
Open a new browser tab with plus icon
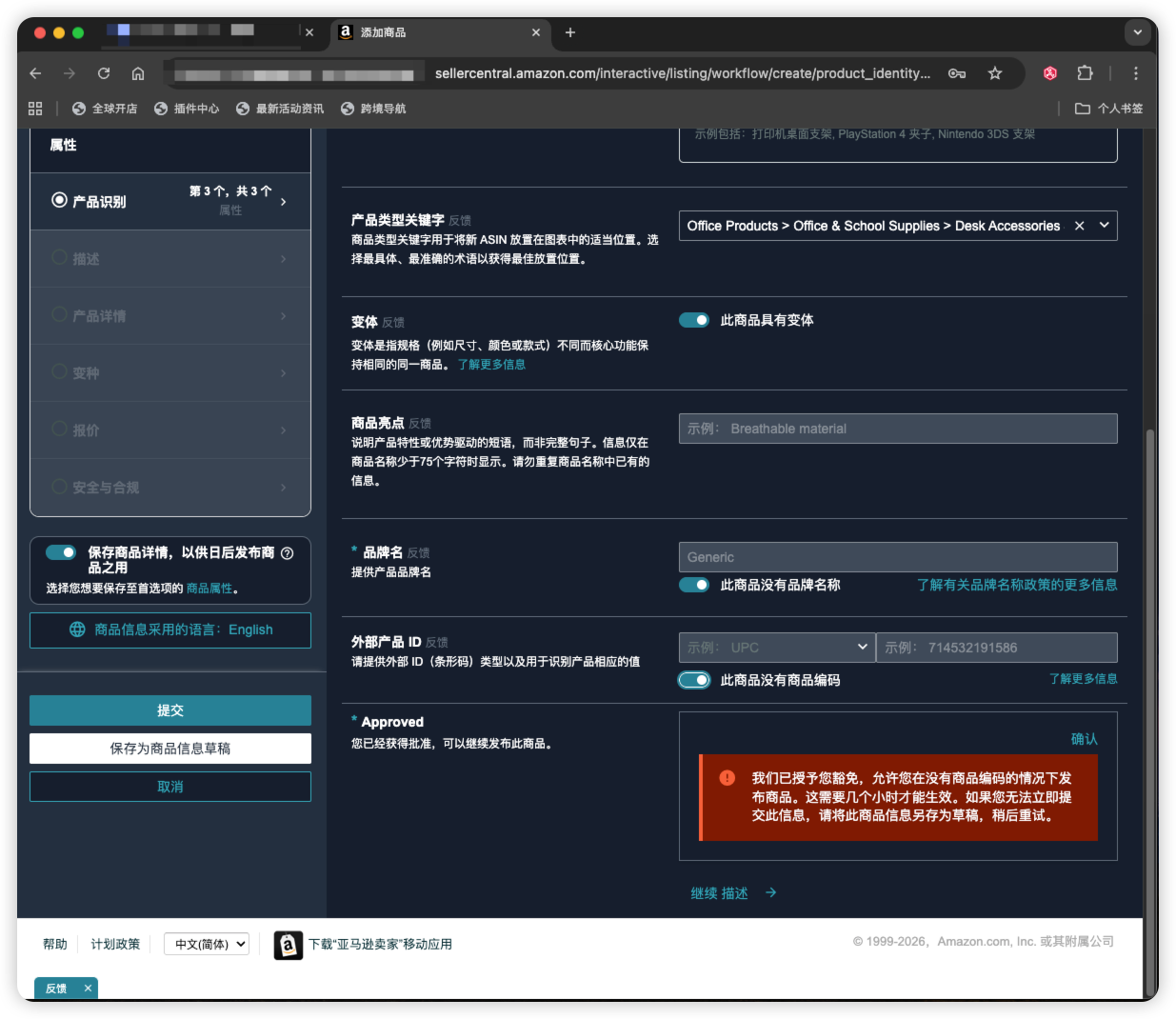click(570, 32)
